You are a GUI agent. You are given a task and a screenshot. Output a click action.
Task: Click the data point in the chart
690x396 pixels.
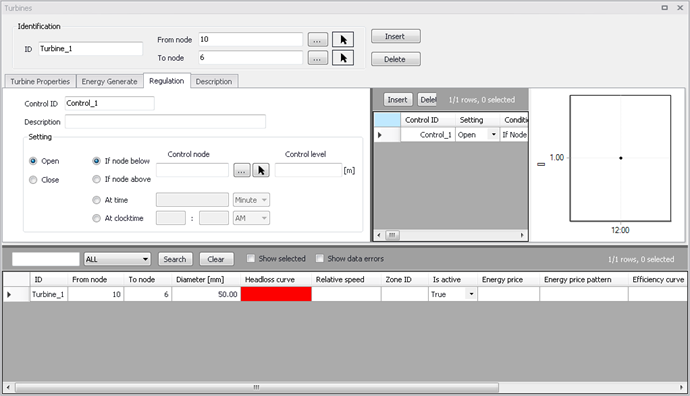coord(620,158)
